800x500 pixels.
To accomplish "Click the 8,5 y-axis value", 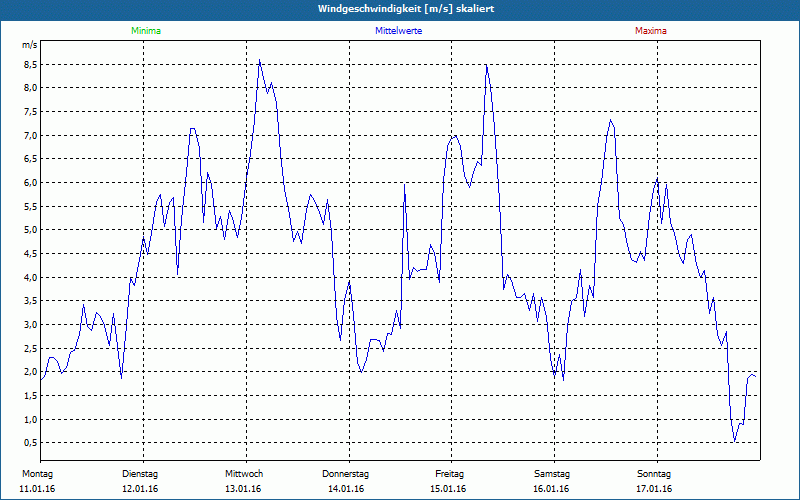I will [30, 64].
